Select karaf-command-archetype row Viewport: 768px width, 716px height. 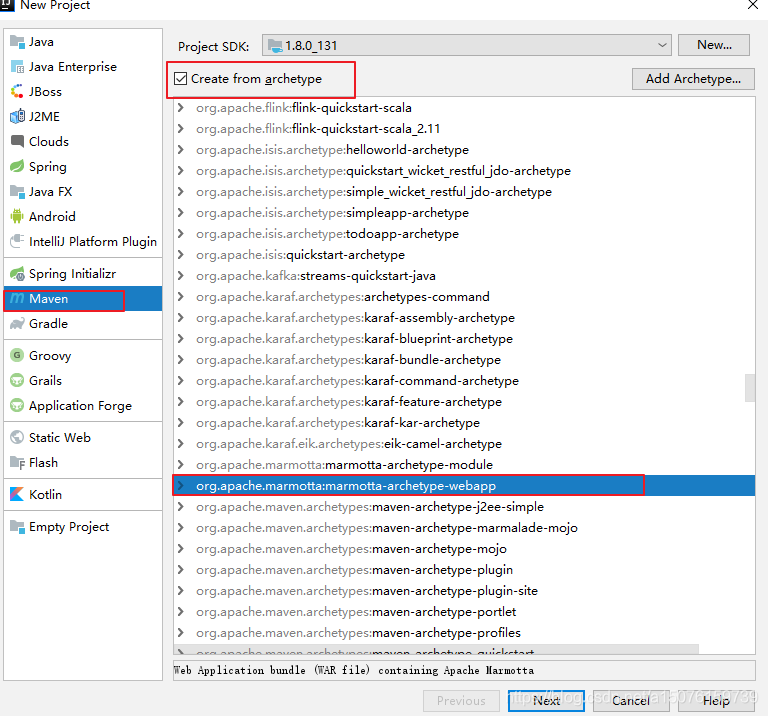coord(464,381)
